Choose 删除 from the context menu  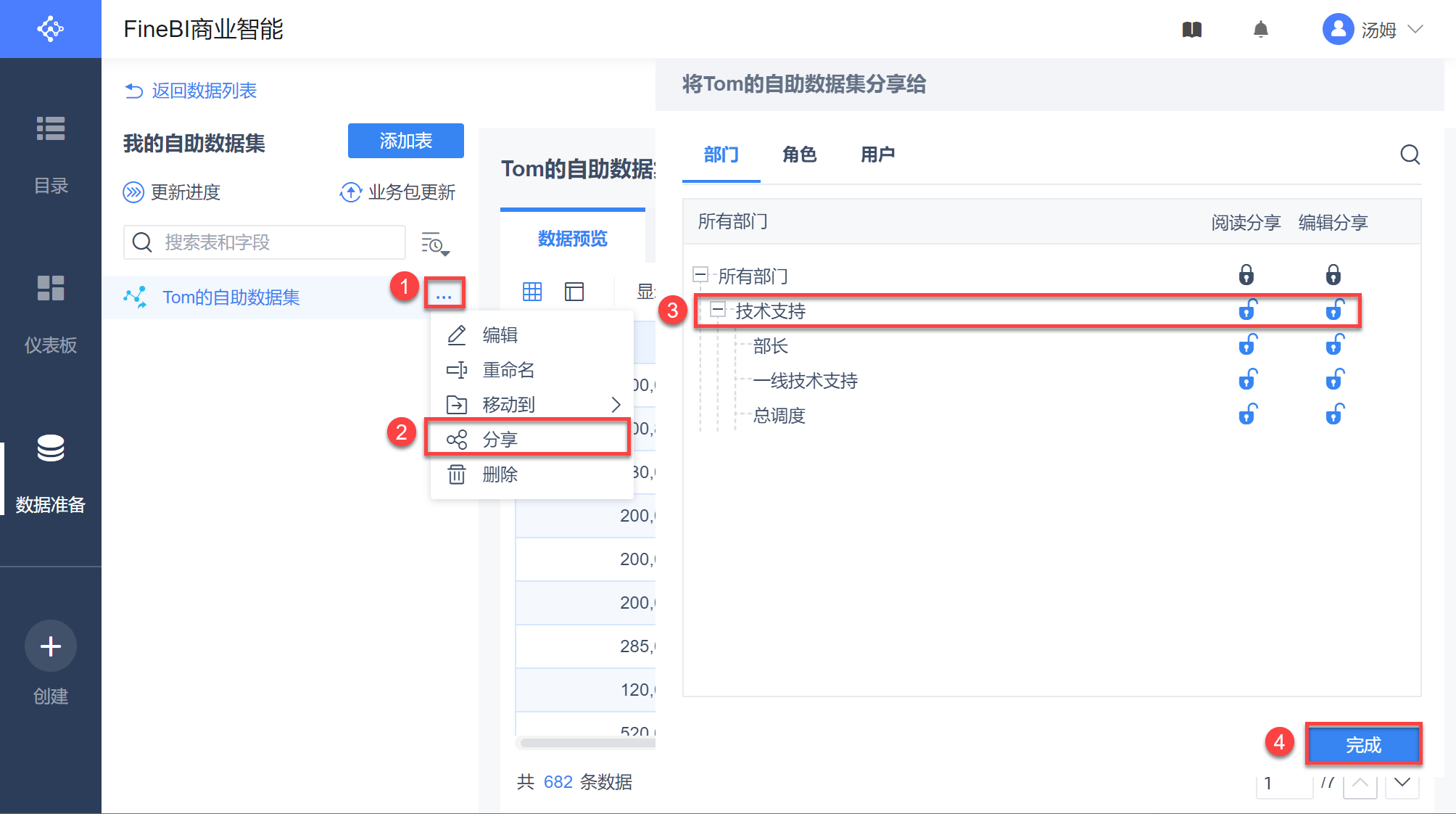pos(500,474)
